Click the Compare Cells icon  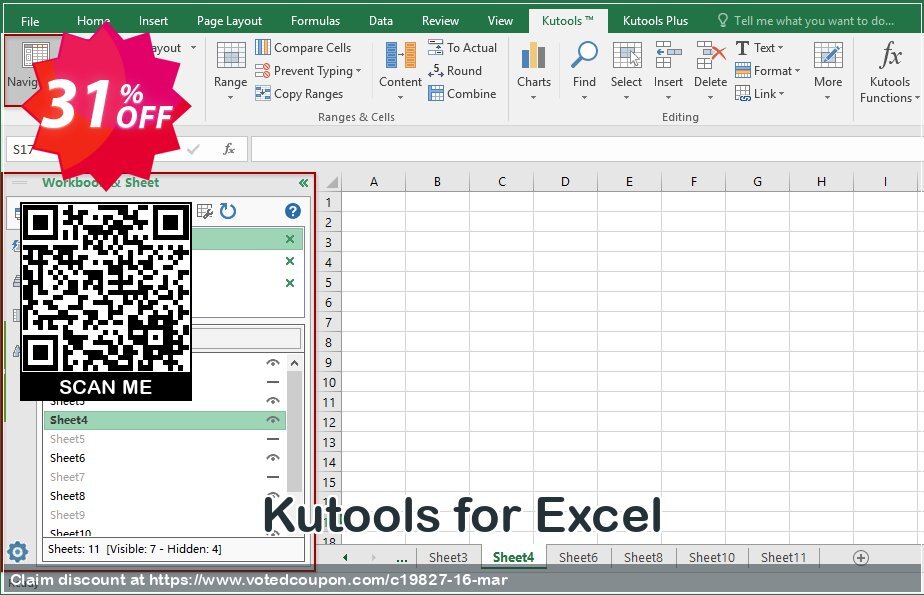tap(263, 47)
